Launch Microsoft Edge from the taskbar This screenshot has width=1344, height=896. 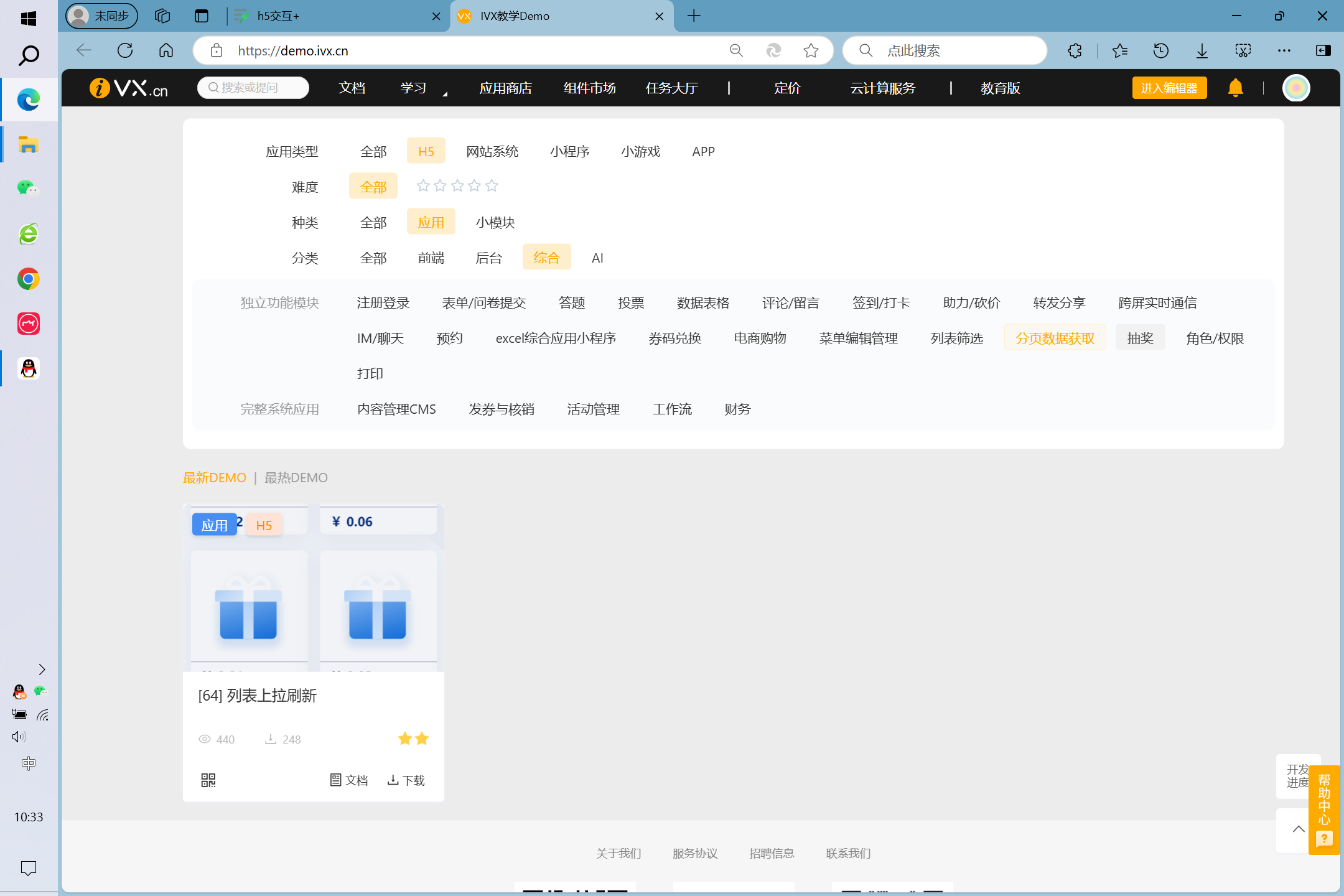pyautogui.click(x=29, y=100)
